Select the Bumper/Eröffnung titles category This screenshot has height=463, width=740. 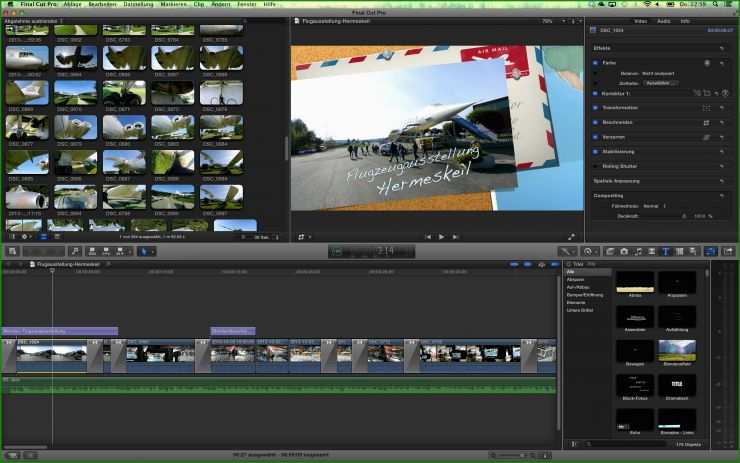pyautogui.click(x=585, y=295)
